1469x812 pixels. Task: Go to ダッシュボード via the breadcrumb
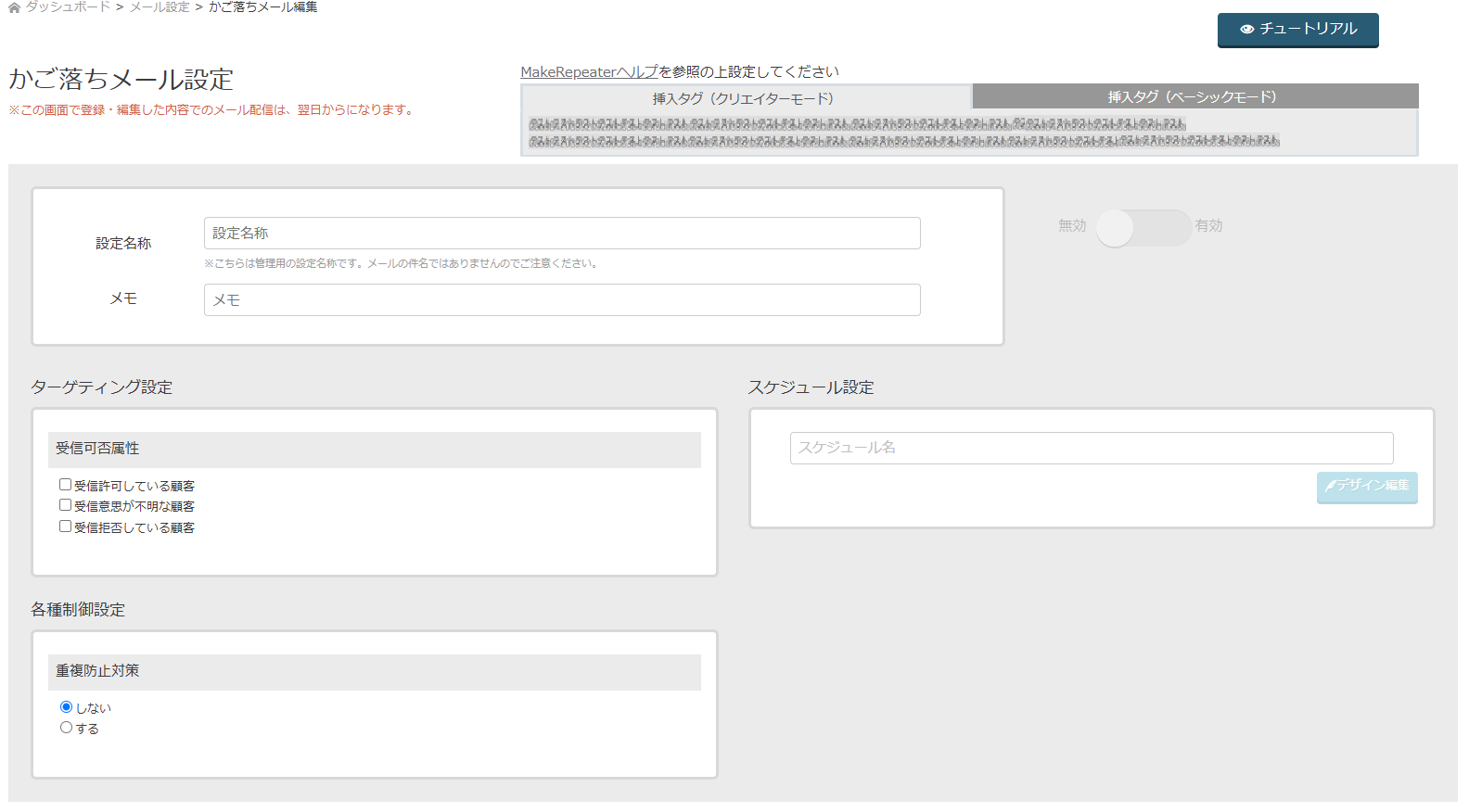point(68,7)
